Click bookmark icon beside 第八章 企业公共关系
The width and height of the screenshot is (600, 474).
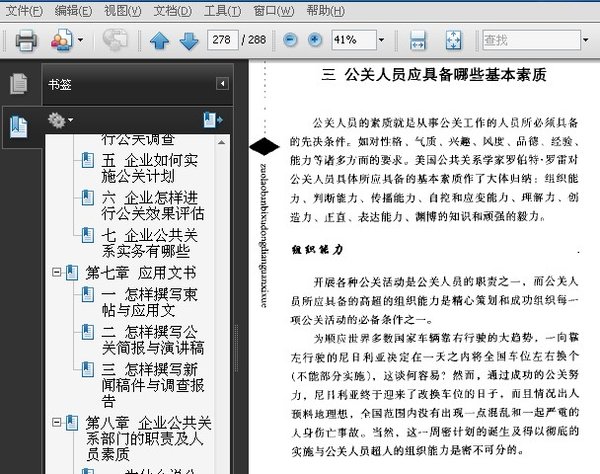tap(72, 423)
